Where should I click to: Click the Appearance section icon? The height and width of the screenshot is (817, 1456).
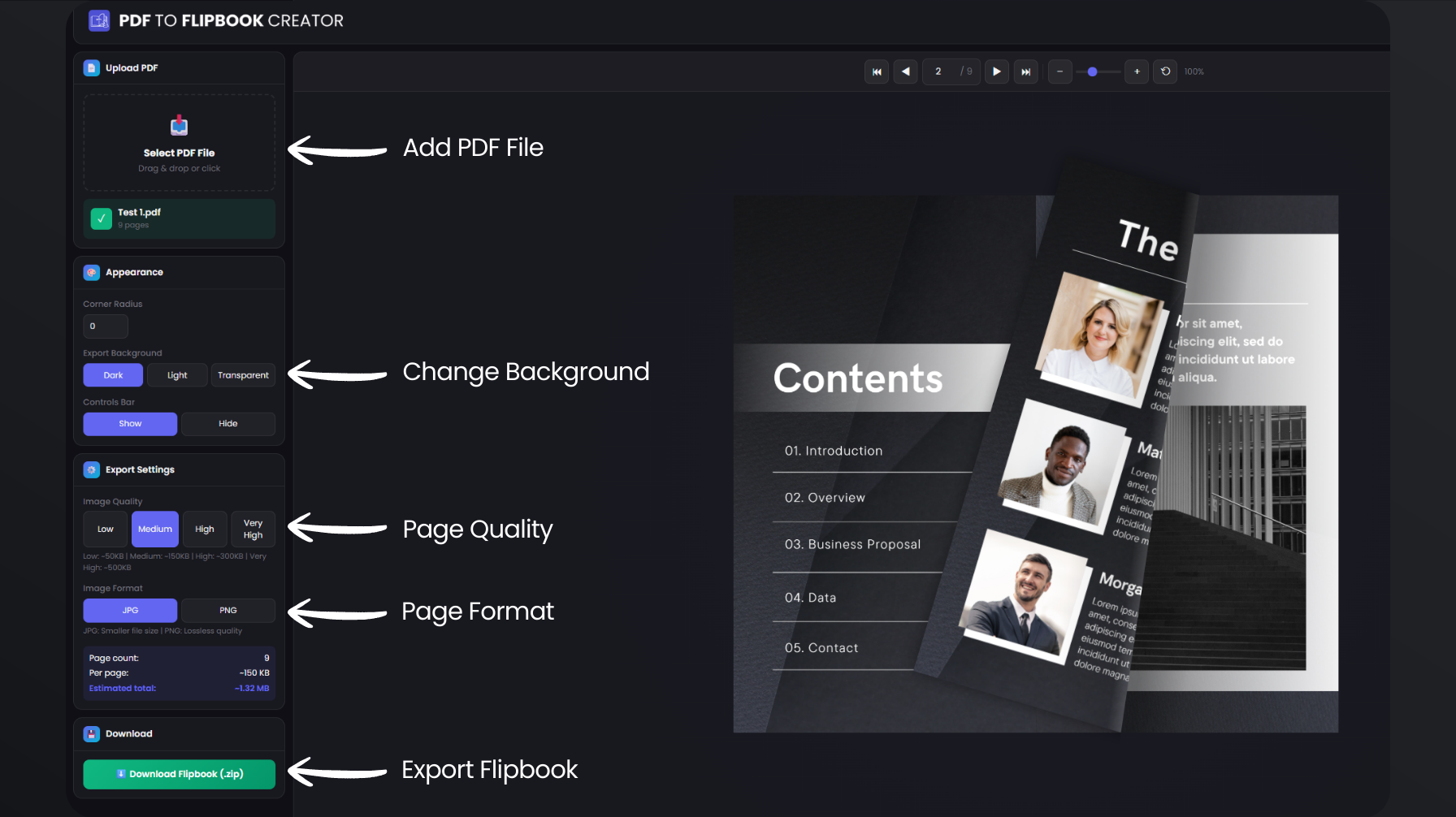92,273
